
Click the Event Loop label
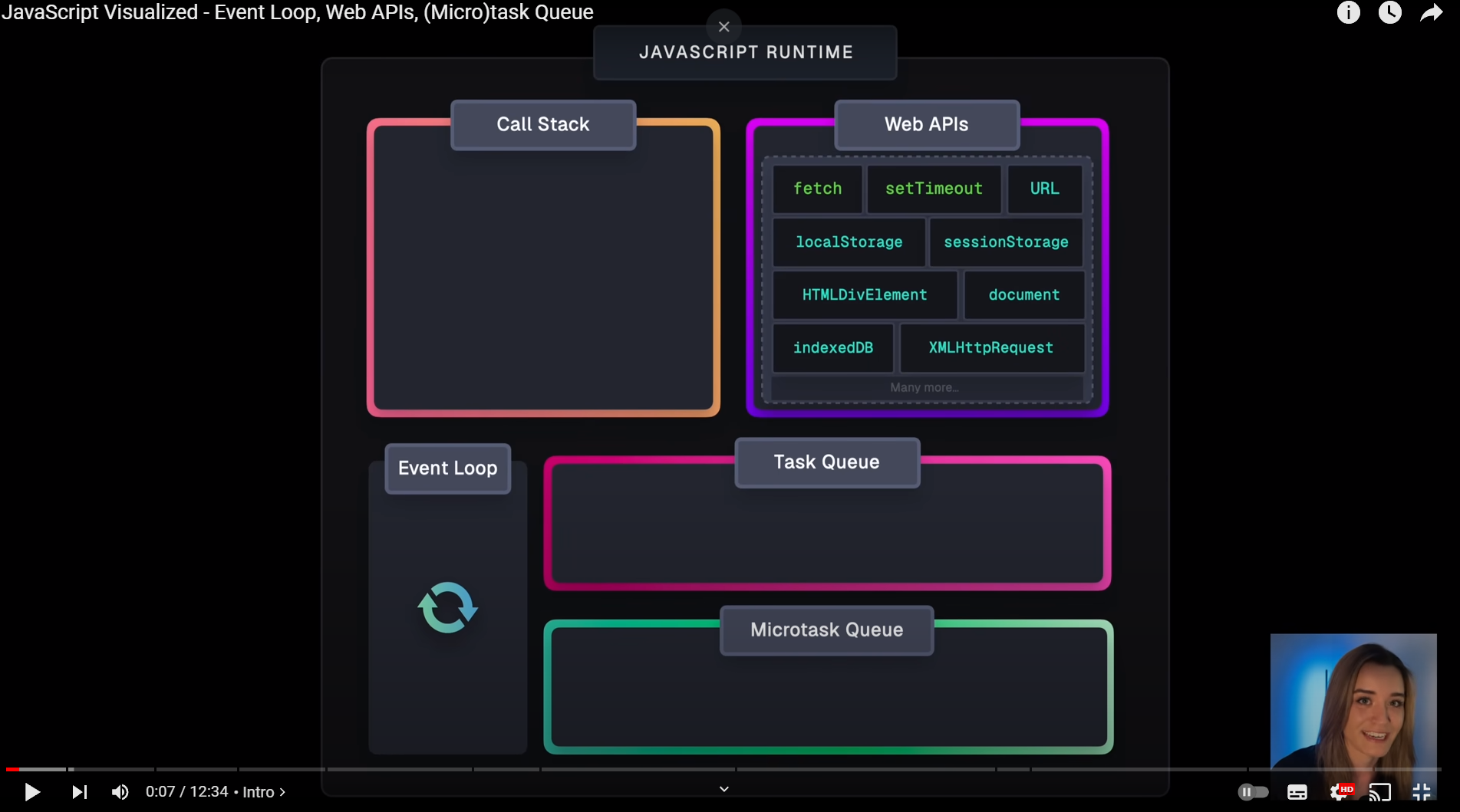coord(448,468)
